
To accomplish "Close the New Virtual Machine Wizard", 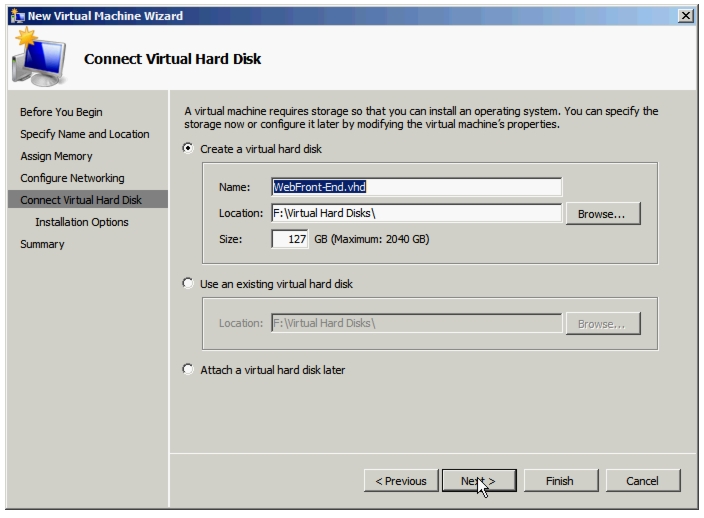I will [686, 16].
